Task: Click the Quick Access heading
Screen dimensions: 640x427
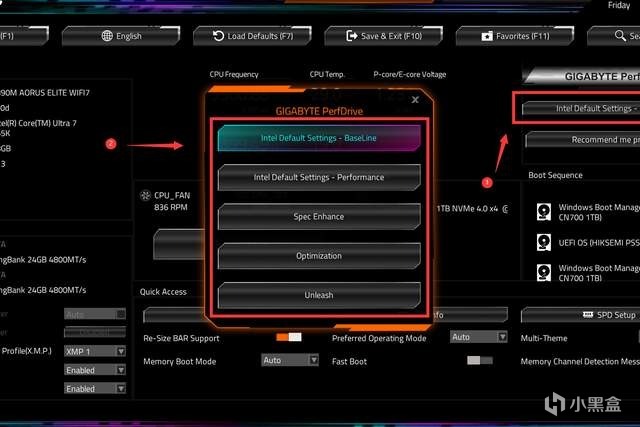Action: point(163,292)
